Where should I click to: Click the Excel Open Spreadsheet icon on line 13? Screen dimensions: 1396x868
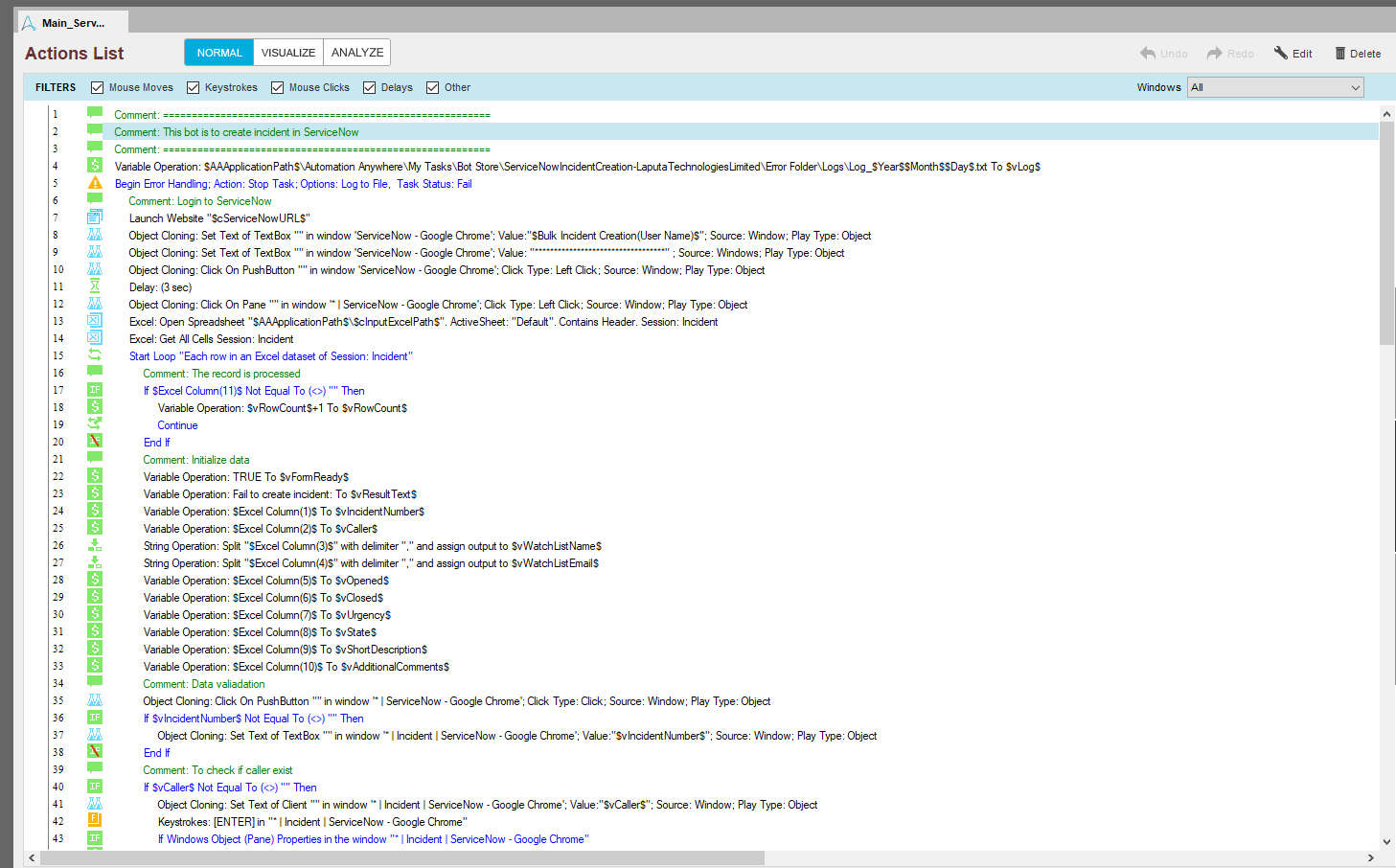[x=95, y=321]
